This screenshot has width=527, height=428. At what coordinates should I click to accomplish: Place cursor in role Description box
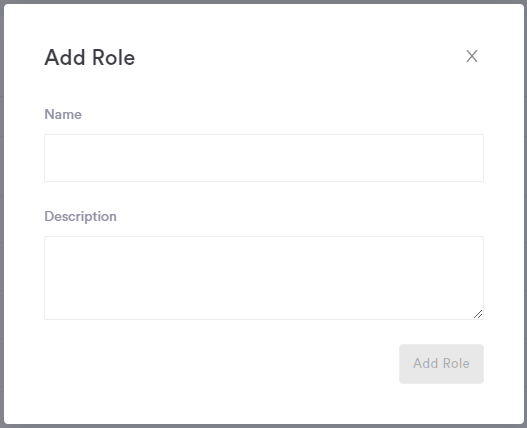tap(264, 278)
